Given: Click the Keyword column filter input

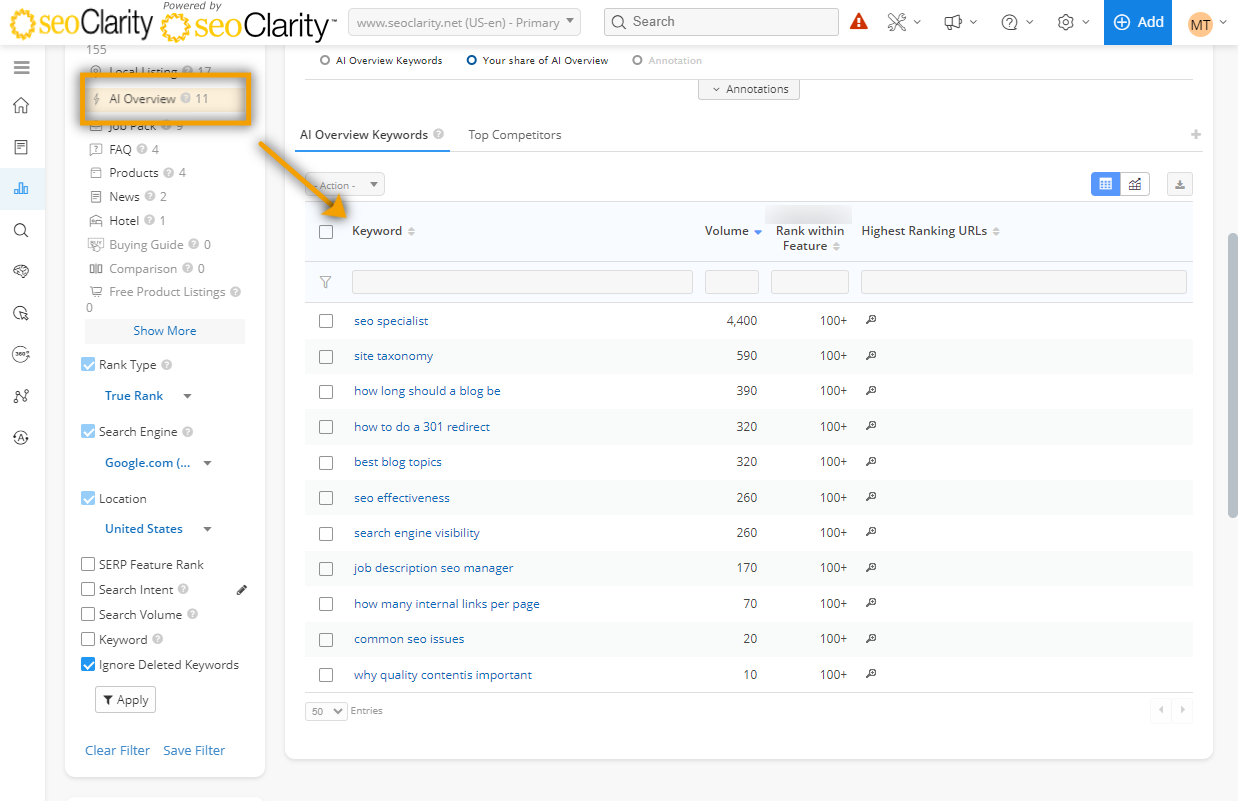Looking at the screenshot, I should (522, 282).
